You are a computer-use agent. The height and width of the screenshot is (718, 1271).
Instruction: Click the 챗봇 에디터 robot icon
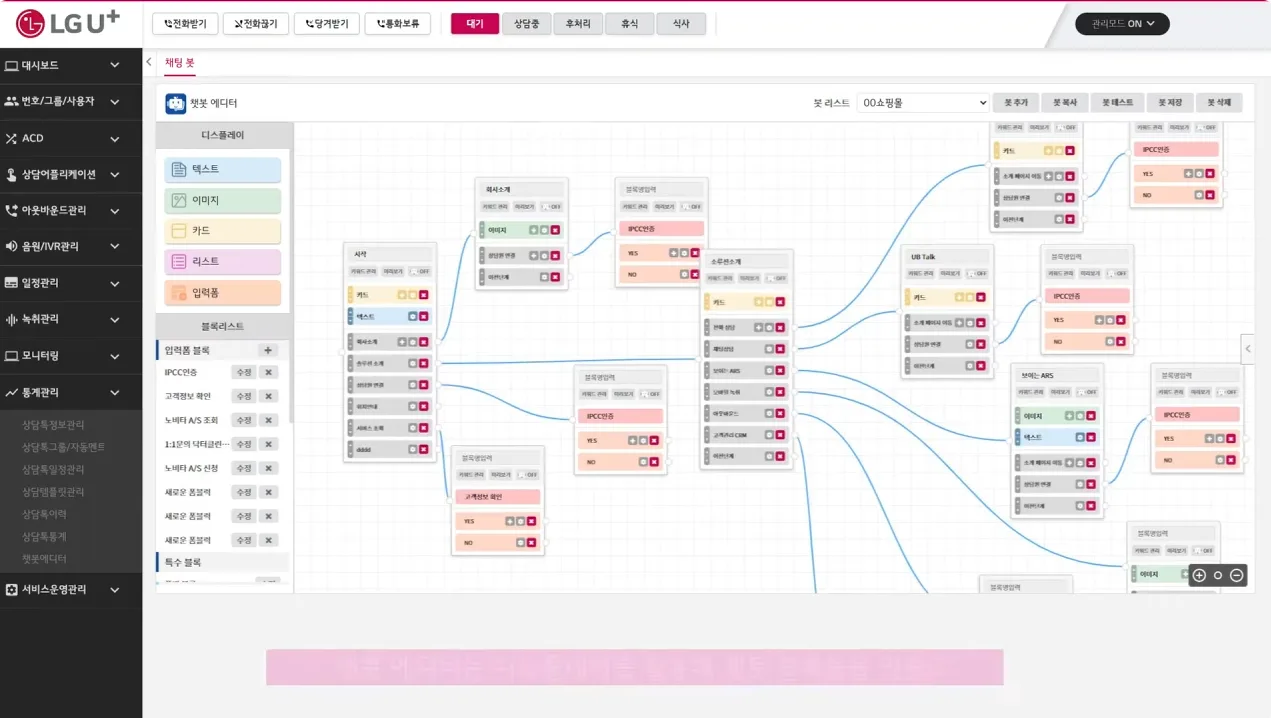click(176, 103)
